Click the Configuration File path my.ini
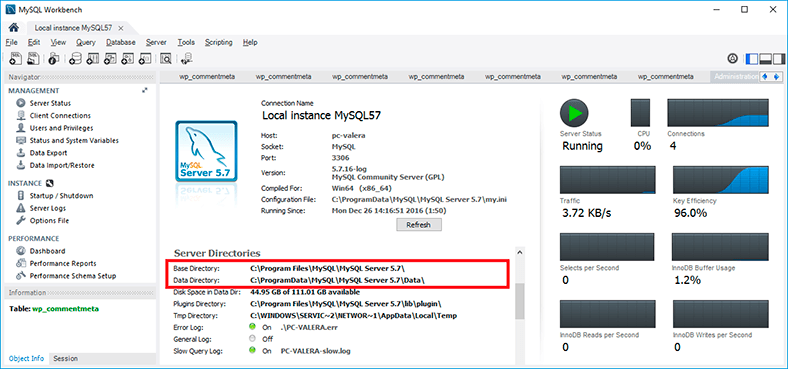788x369 pixels. pos(419,200)
